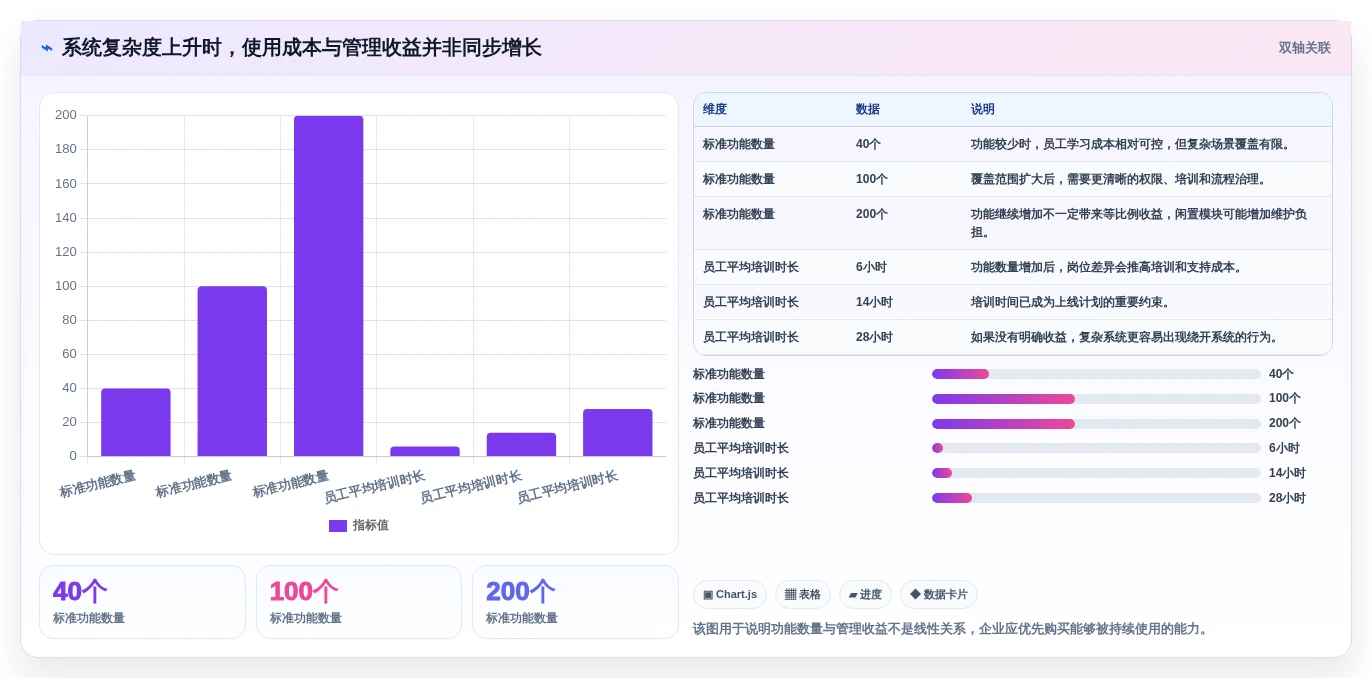
Task: Click the 40个 data card
Action: point(142,602)
